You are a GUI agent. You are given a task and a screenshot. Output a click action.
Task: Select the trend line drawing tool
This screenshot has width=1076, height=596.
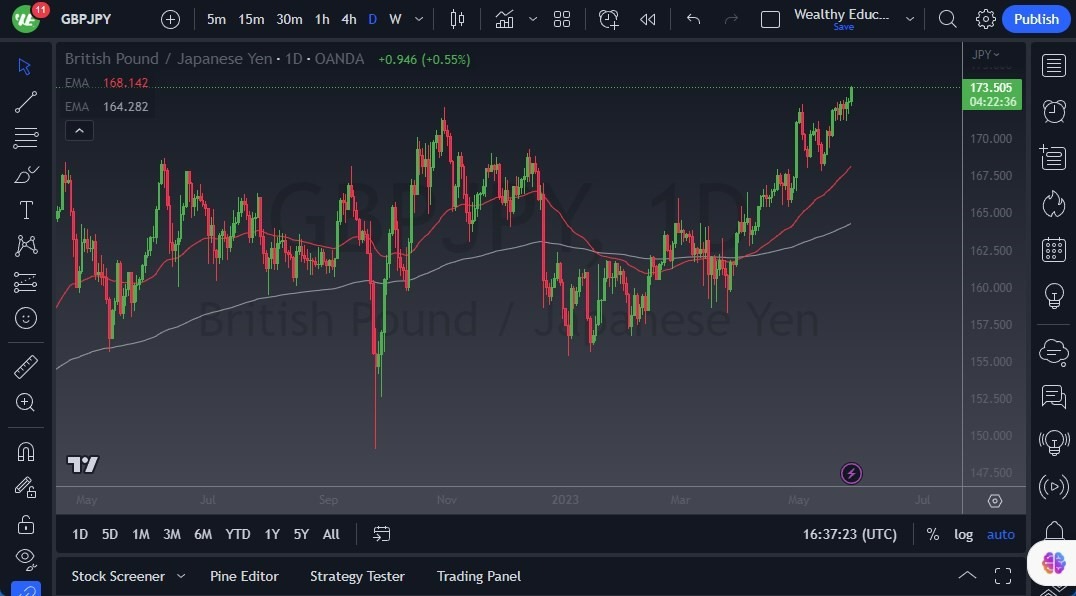click(x=25, y=101)
